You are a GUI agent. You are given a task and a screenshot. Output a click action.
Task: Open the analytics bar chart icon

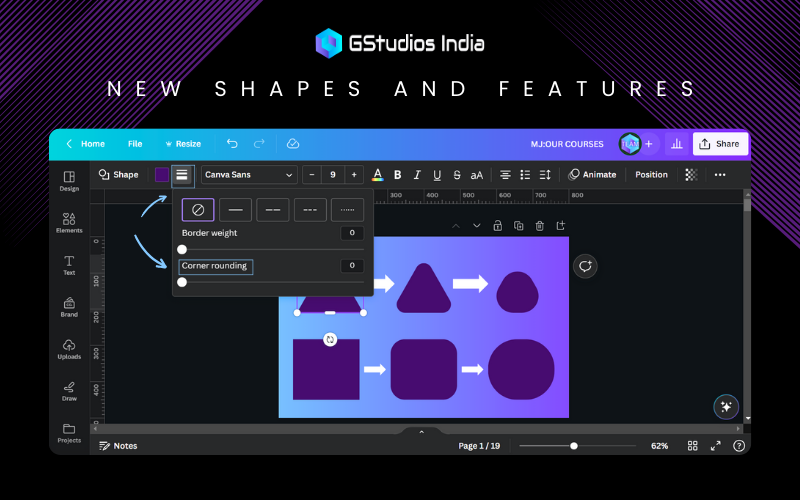pos(677,144)
